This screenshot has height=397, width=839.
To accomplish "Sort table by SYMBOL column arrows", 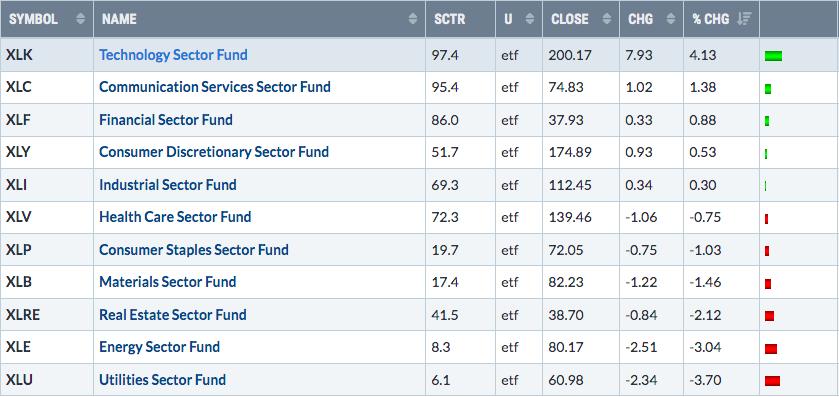I will pyautogui.click(x=81, y=19).
